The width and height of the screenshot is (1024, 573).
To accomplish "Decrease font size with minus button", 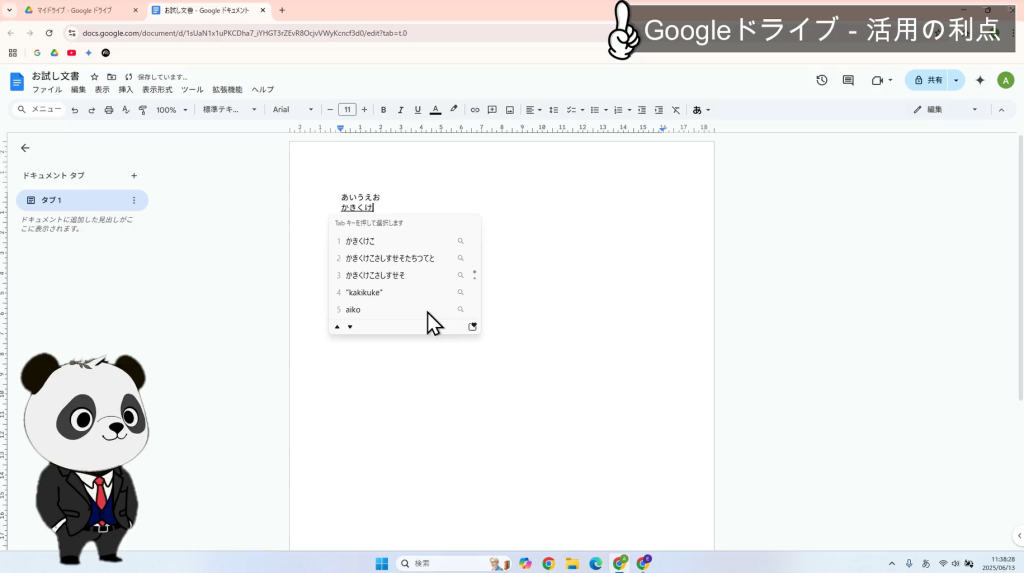I will (330, 110).
